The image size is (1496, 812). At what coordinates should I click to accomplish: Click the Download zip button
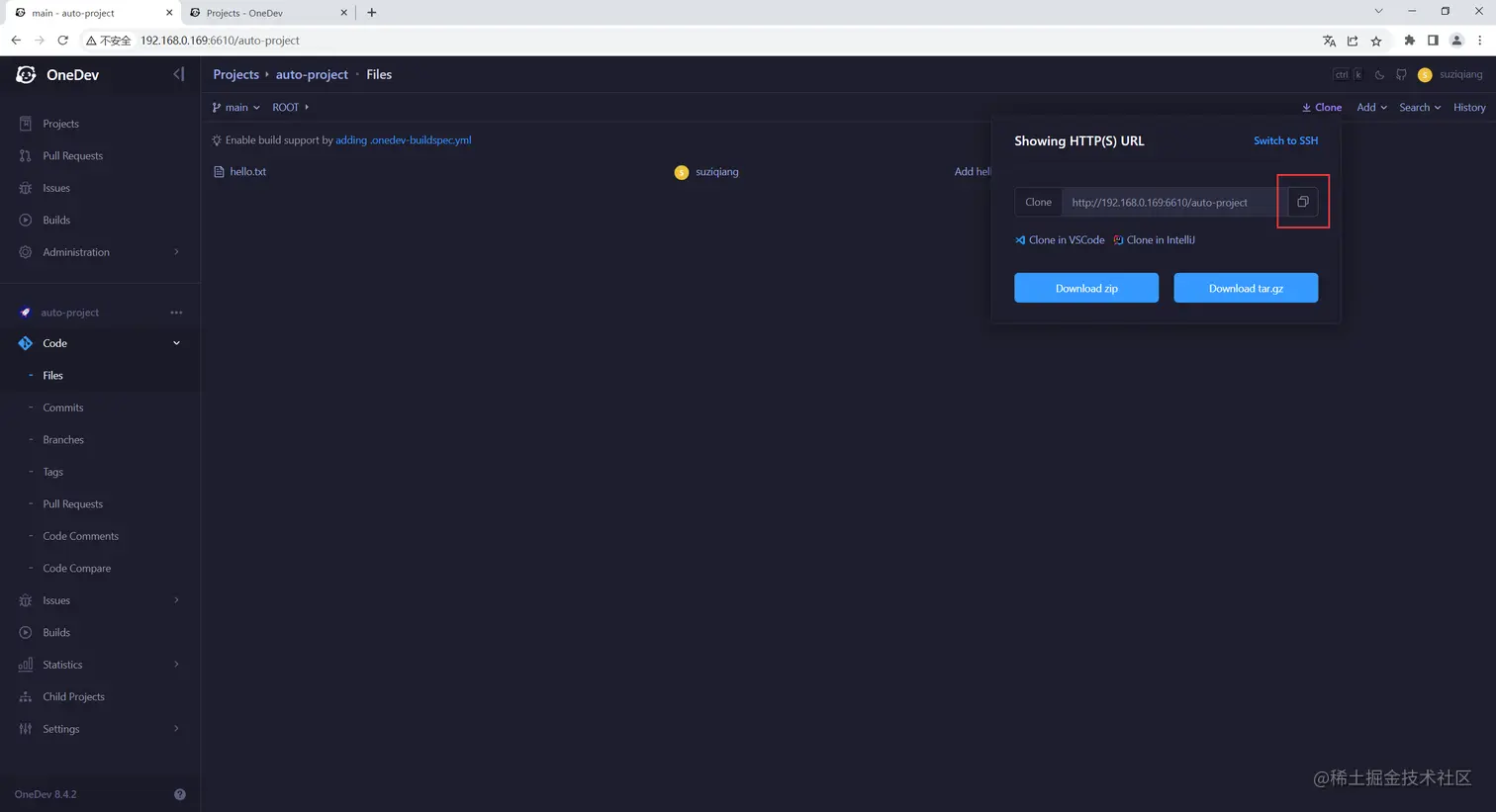tap(1086, 288)
